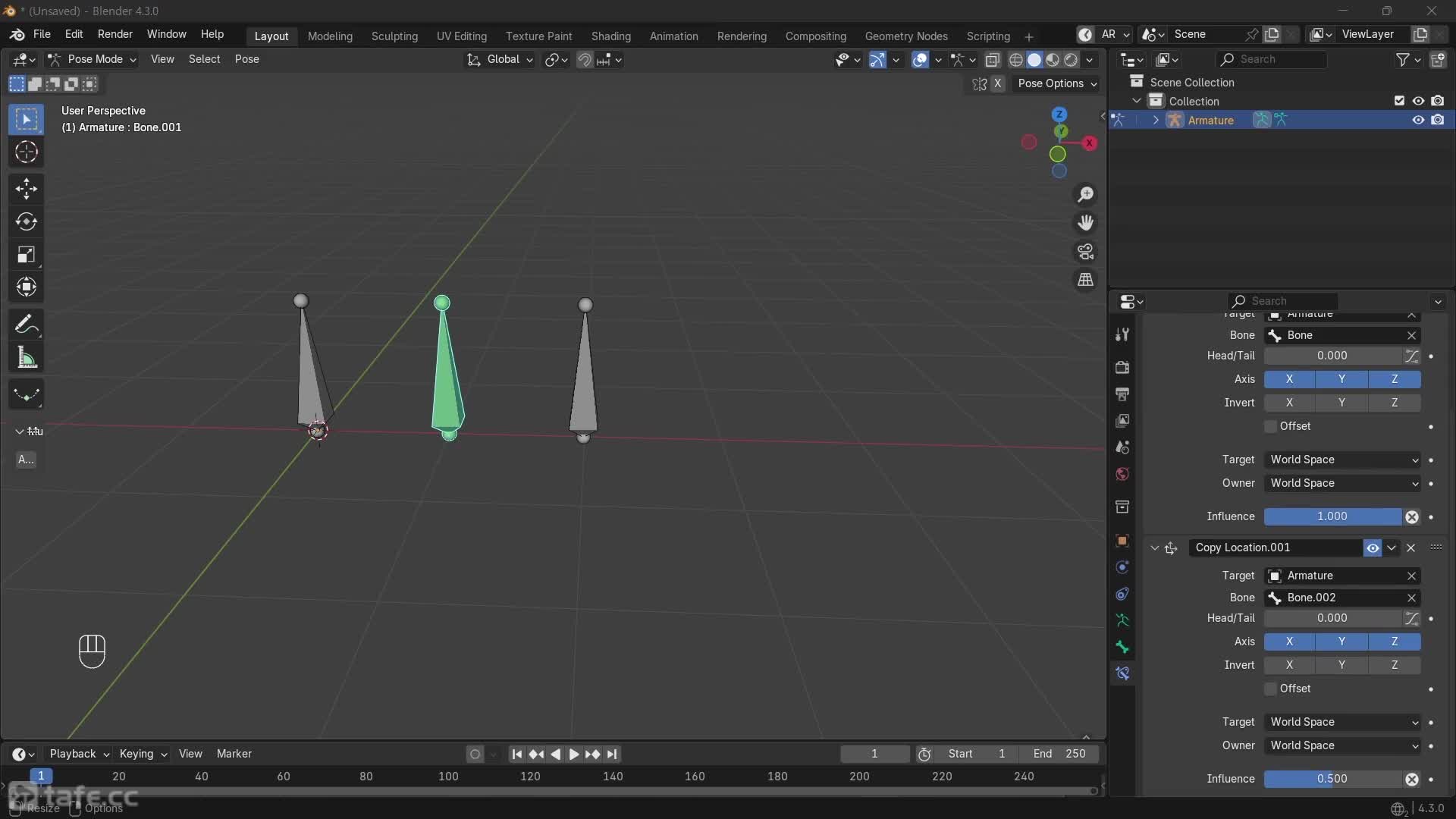The height and width of the screenshot is (819, 1456).
Task: Select the Rotate tool
Action: tap(26, 222)
